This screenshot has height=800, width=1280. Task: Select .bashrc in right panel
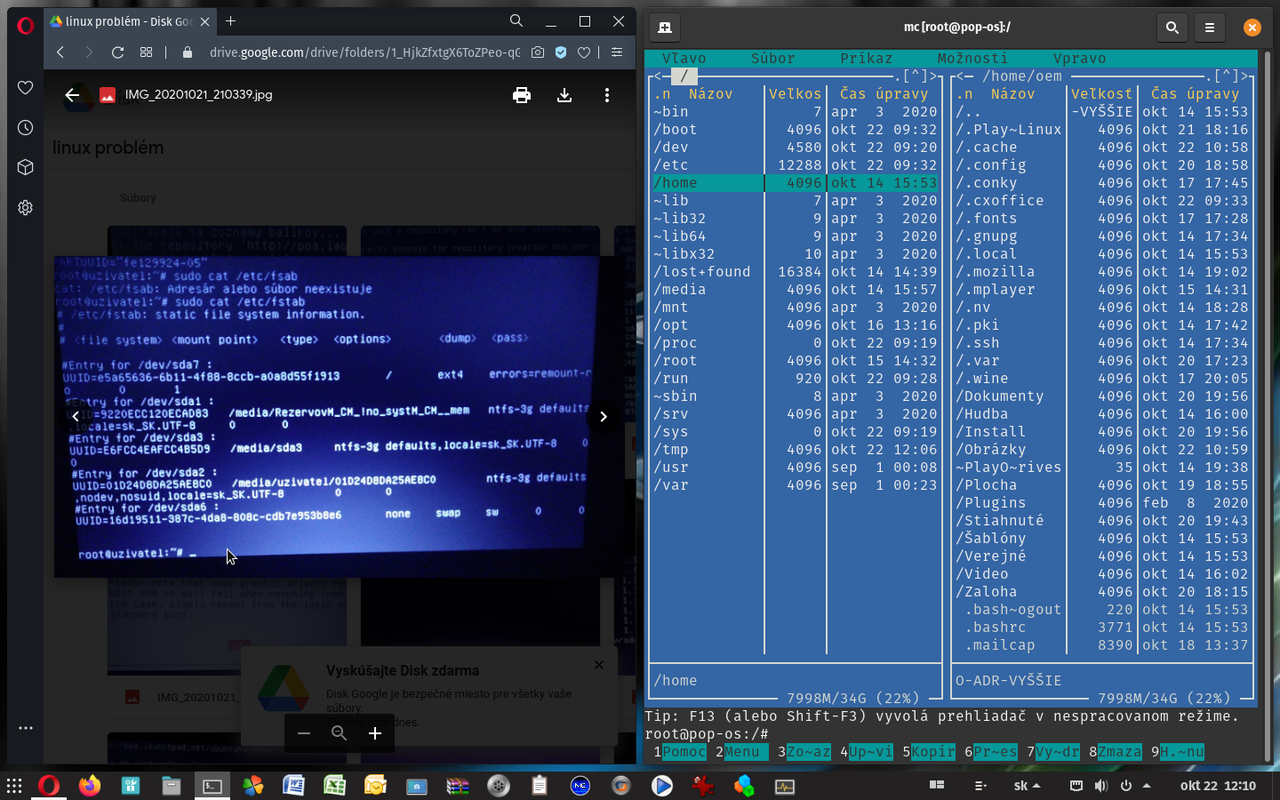coord(1102,627)
